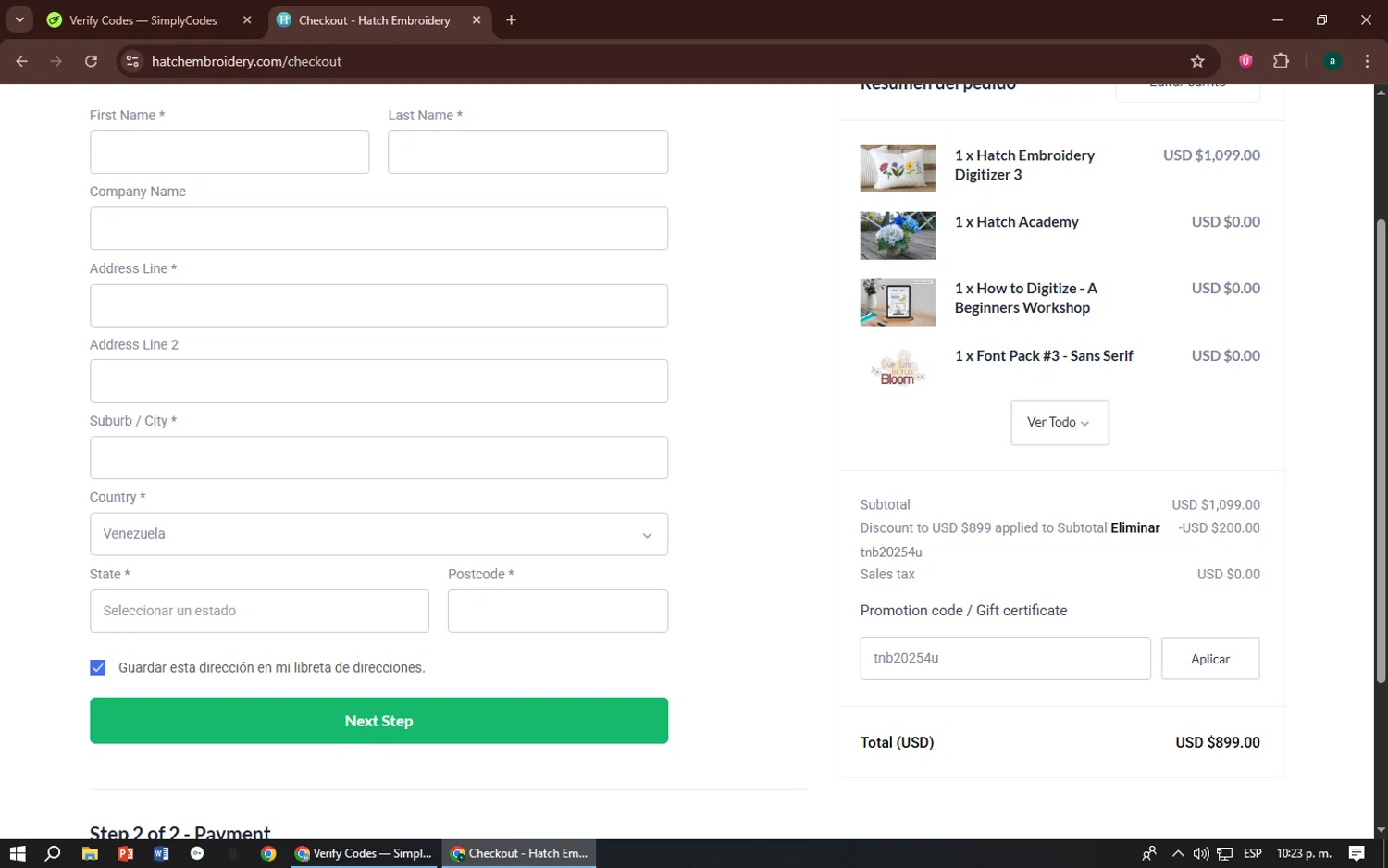Bookmark this page with the star icon
Image resolution: width=1388 pixels, height=868 pixels.
coord(1197,61)
